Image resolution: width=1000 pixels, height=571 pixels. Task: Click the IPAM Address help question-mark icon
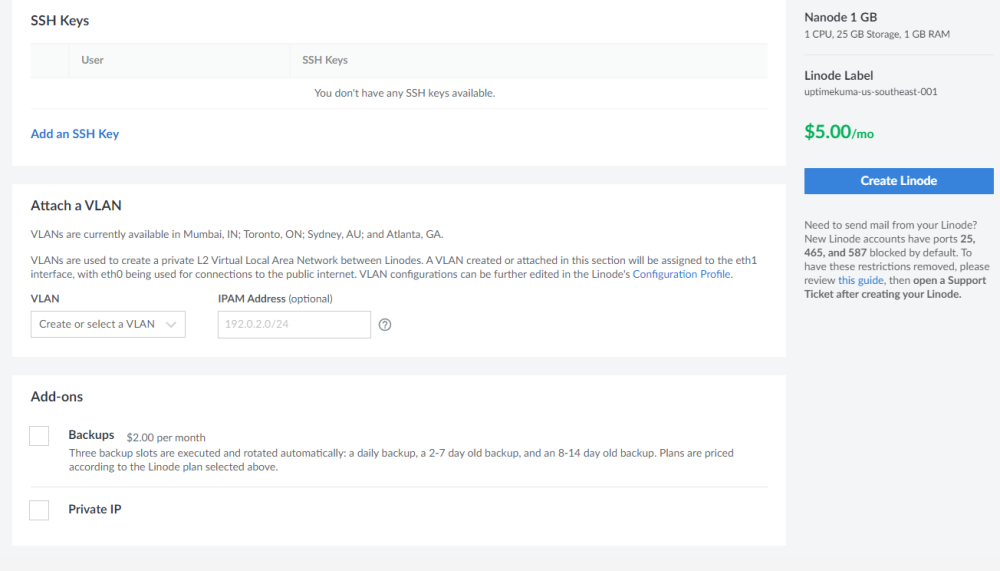(385, 325)
